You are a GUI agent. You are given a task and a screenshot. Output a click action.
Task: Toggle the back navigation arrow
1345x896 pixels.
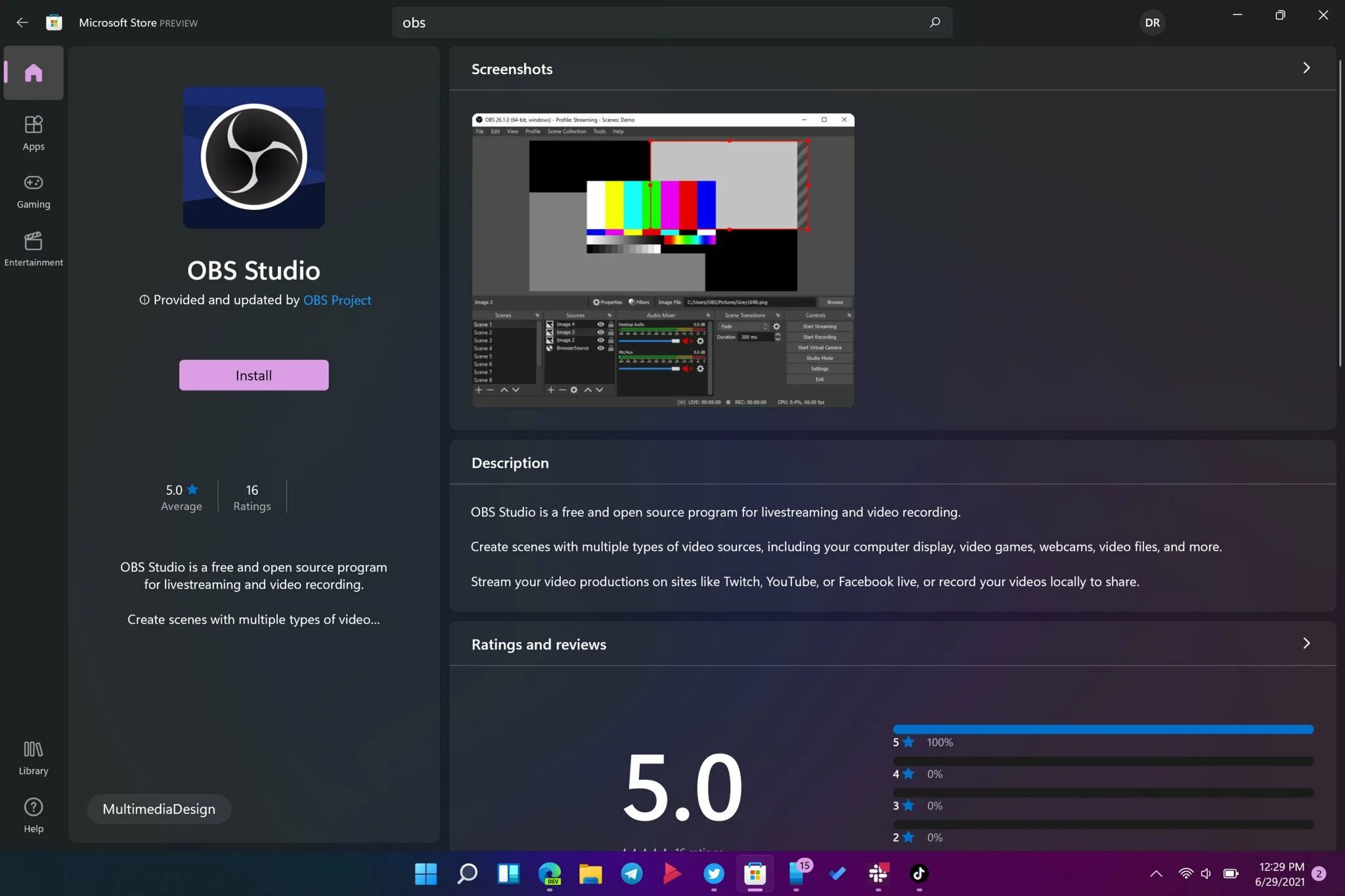tap(22, 22)
